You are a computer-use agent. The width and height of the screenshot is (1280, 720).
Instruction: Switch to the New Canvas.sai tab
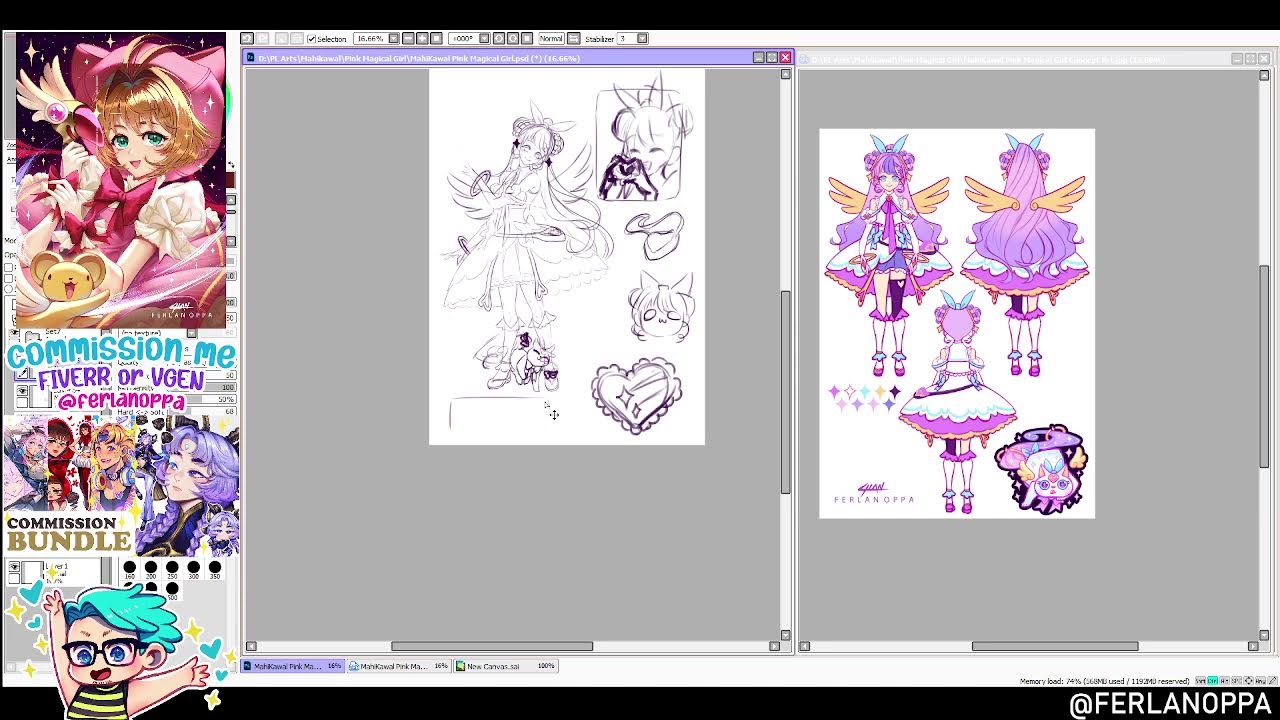(505, 666)
